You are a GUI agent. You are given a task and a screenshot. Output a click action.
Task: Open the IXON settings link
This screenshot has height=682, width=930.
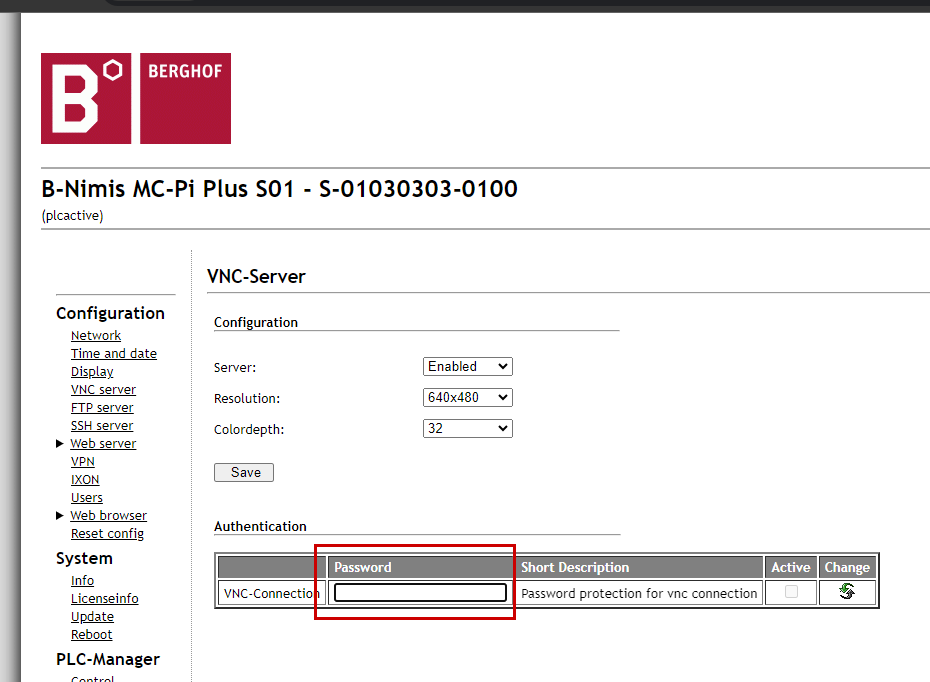tap(85, 480)
